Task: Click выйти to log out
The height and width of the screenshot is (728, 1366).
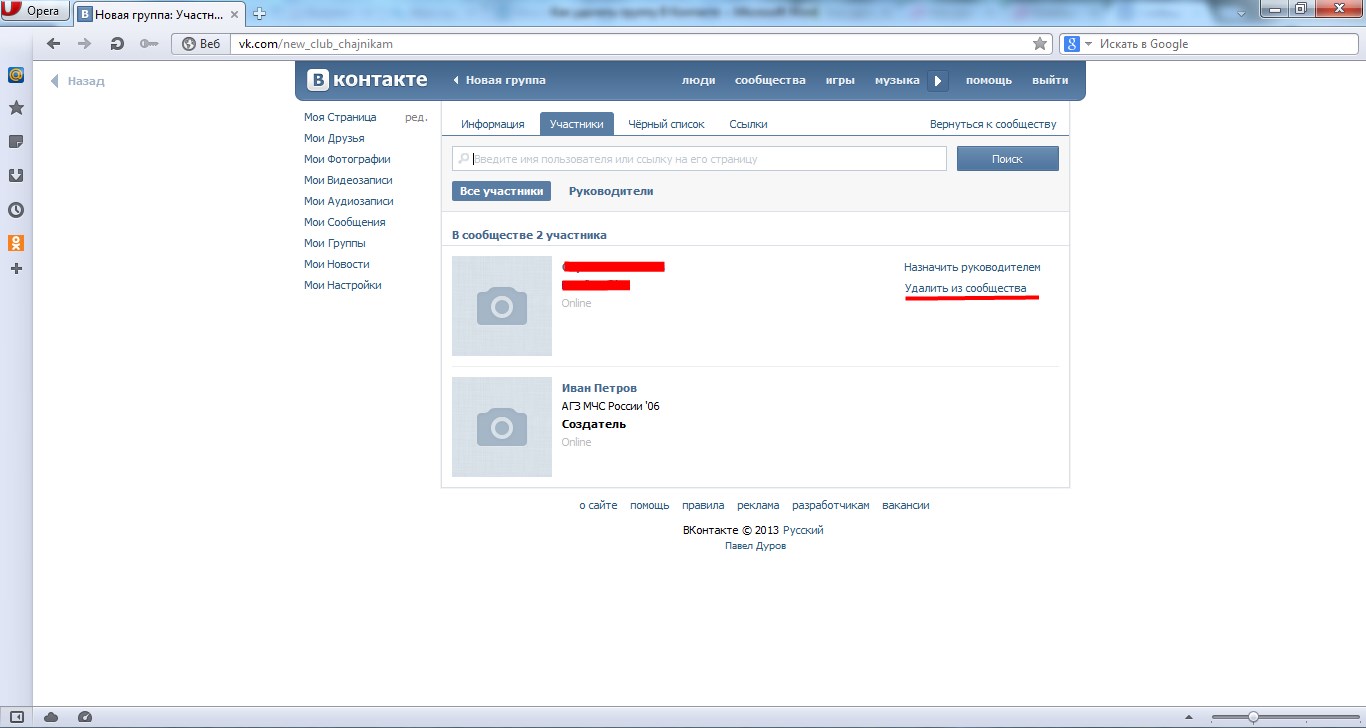Action: pos(1050,80)
